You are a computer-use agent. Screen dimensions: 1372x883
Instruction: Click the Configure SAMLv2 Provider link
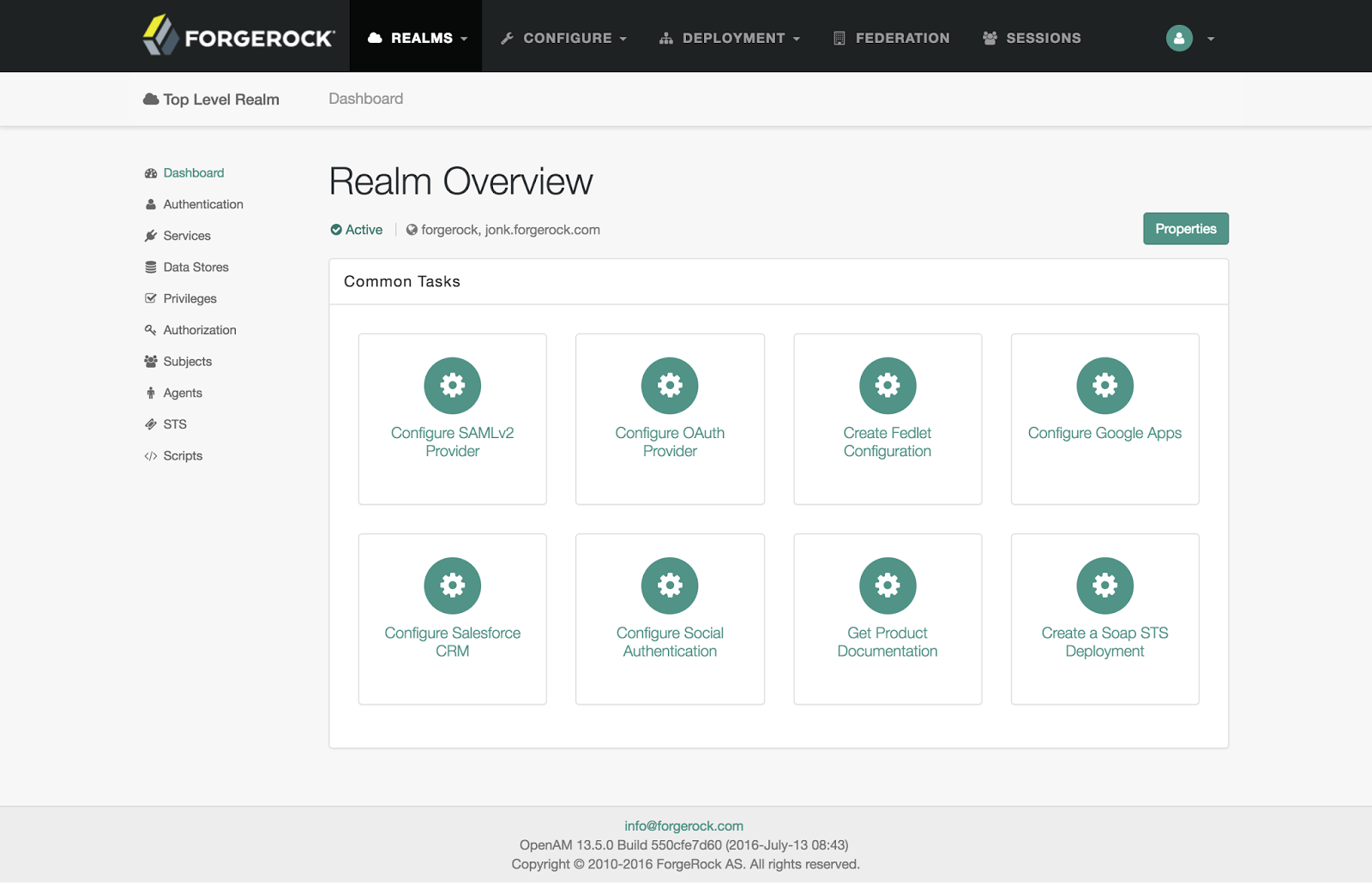453,442
